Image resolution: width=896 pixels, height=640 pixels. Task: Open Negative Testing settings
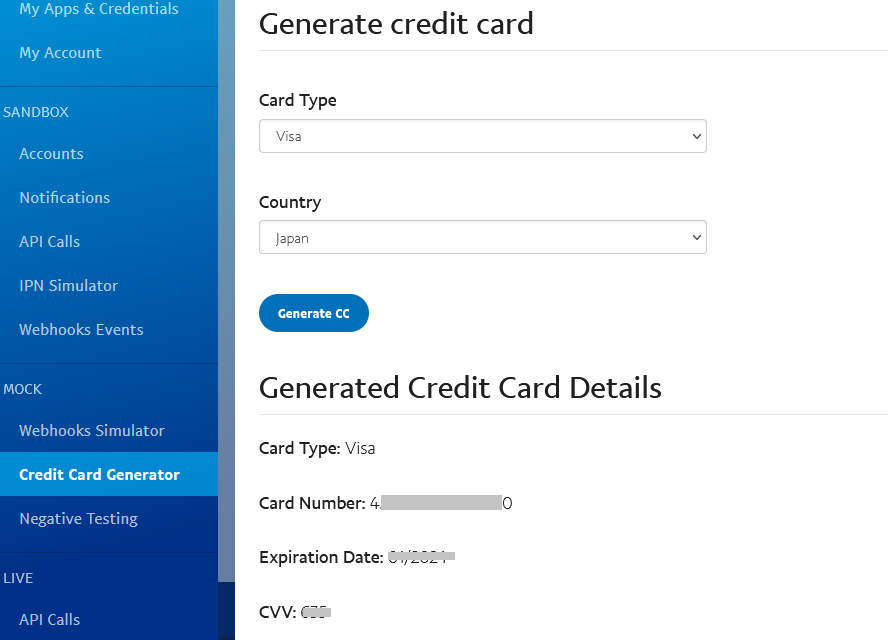point(78,518)
